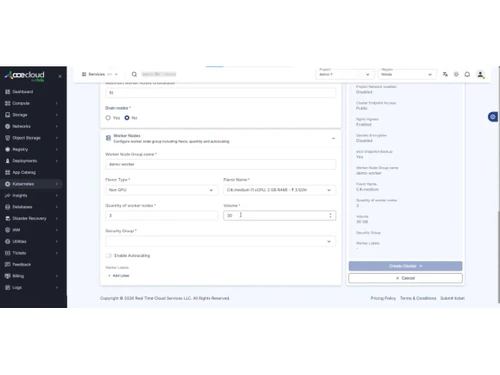Select Yes for Drain nodes
This screenshot has height=375, width=500.
pos(108,118)
